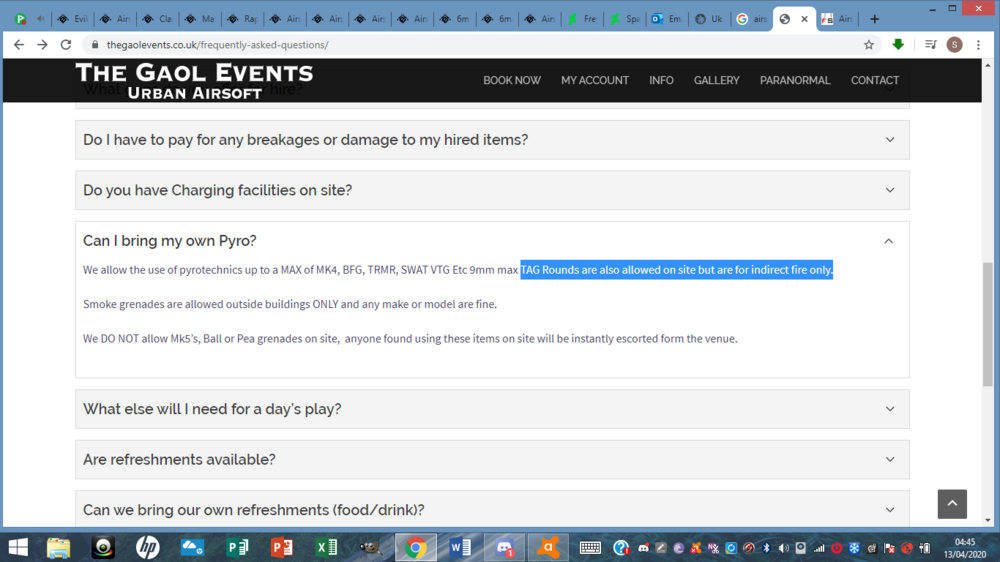
Task: Click the address bar URL field
Action: 450,45
